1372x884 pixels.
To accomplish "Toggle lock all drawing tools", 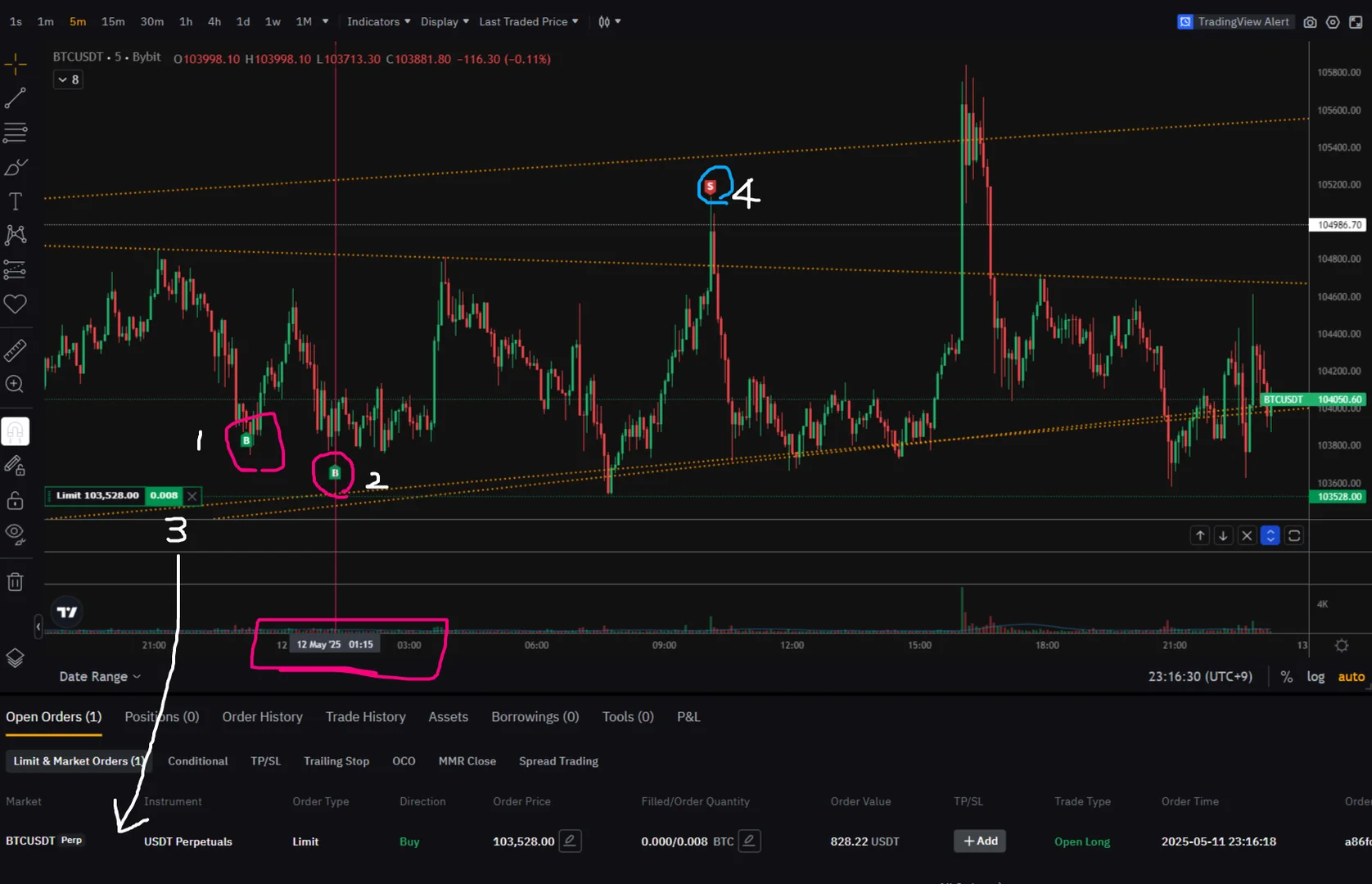I will tap(16, 500).
